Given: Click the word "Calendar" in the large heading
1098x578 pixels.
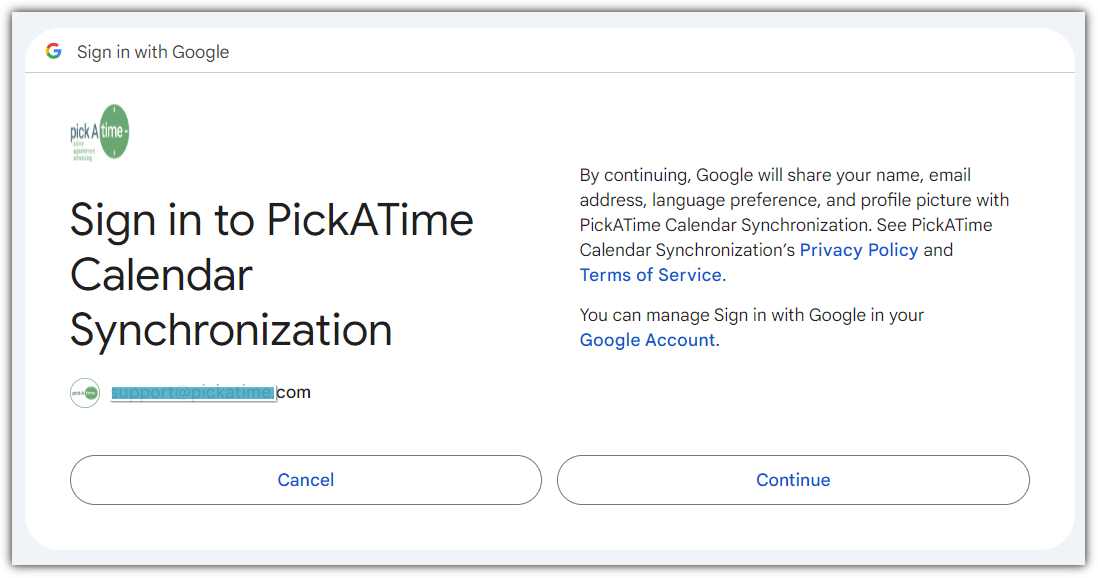Looking at the screenshot, I should (161, 275).
